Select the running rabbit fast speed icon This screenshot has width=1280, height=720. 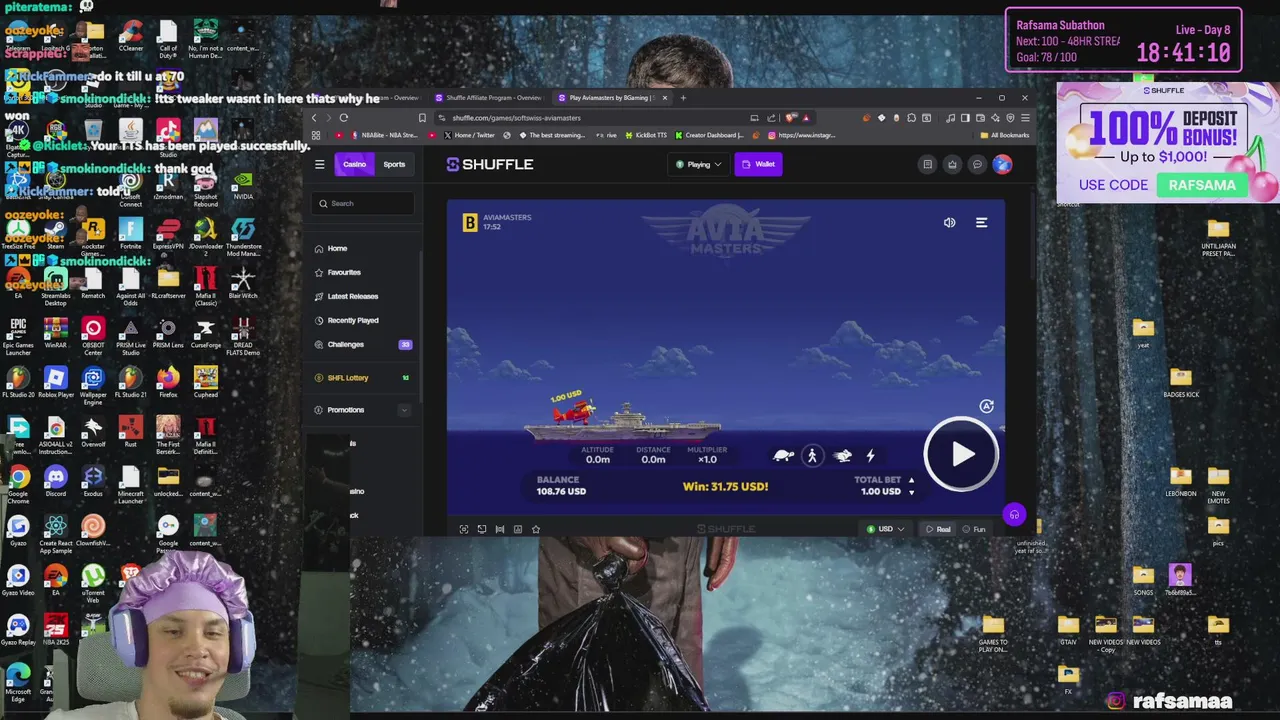click(x=842, y=456)
